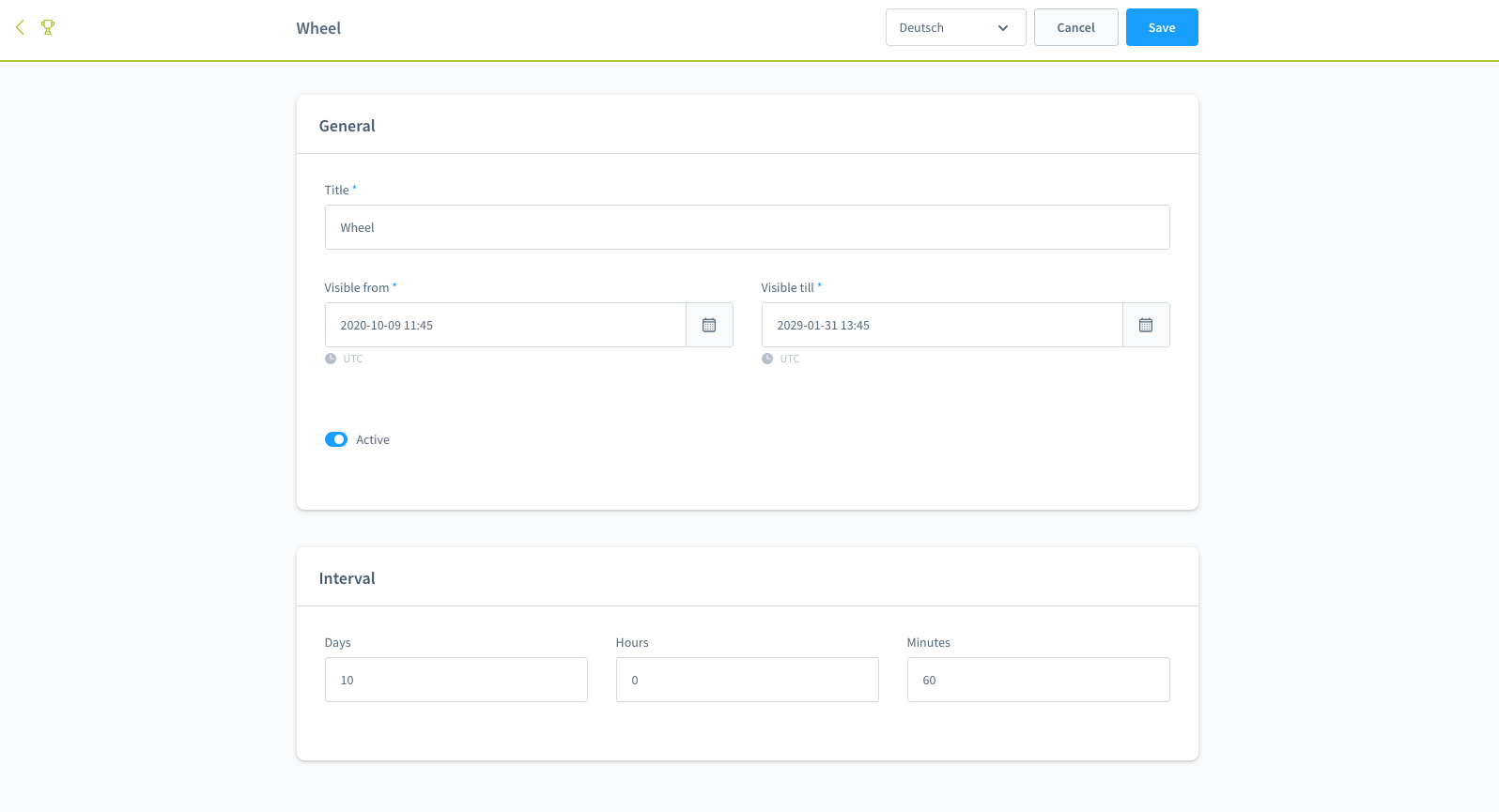
Task: Click the Wheel page title
Action: (318, 28)
